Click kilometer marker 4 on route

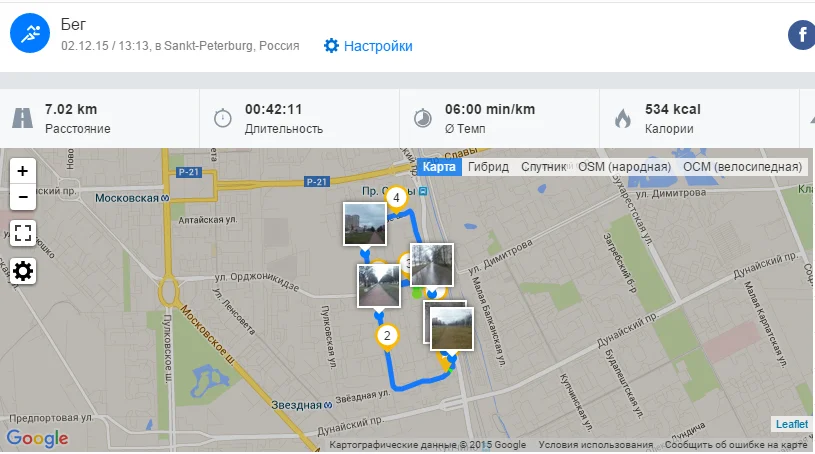click(396, 198)
